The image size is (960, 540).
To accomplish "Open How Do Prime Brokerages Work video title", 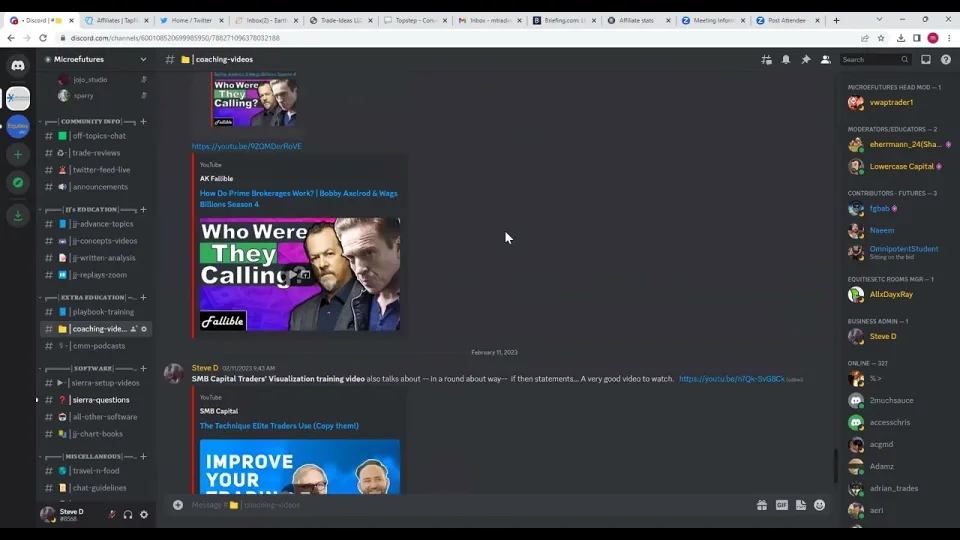I will (x=298, y=198).
